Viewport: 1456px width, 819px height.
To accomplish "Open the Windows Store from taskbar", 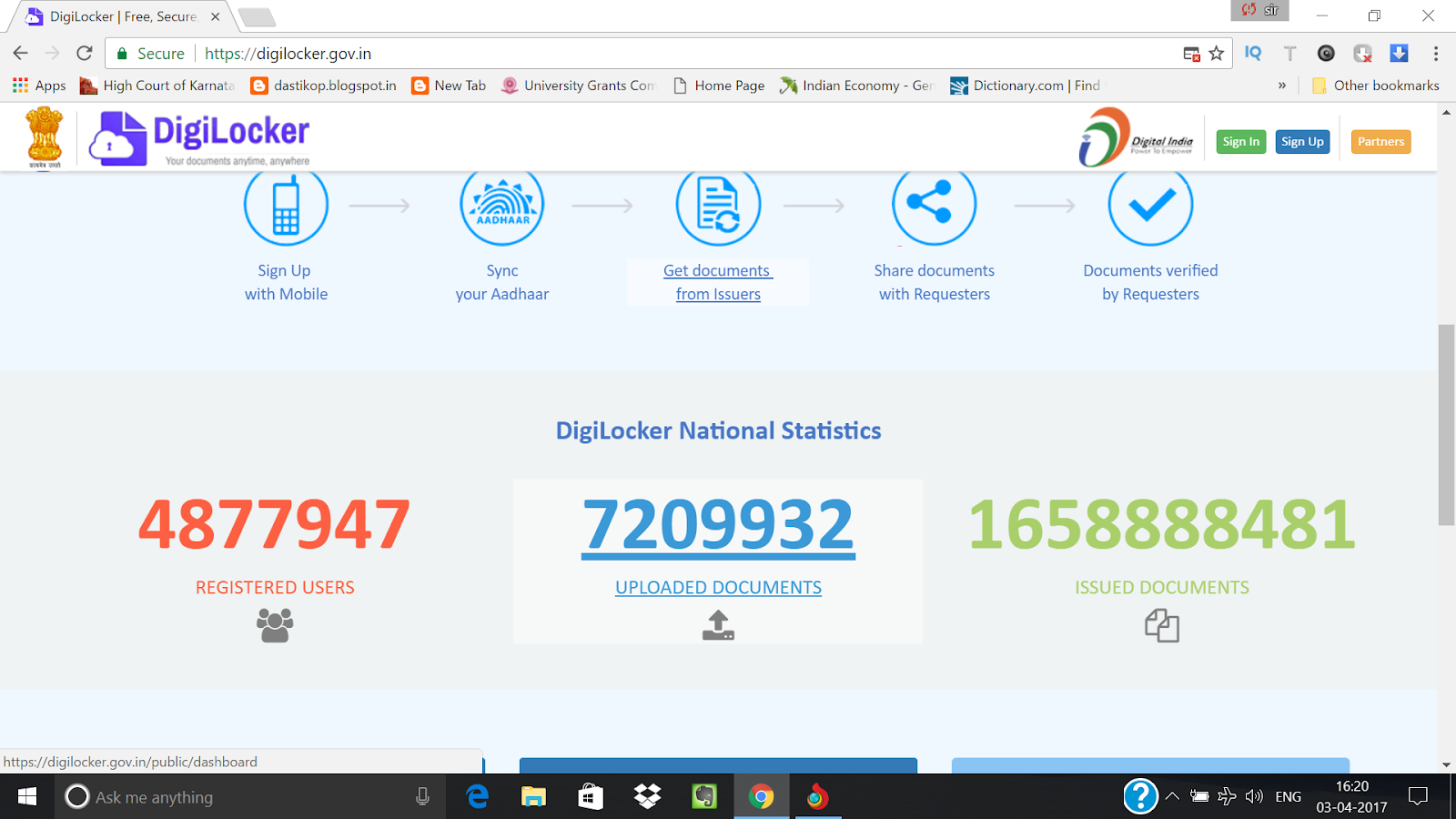I will [591, 797].
